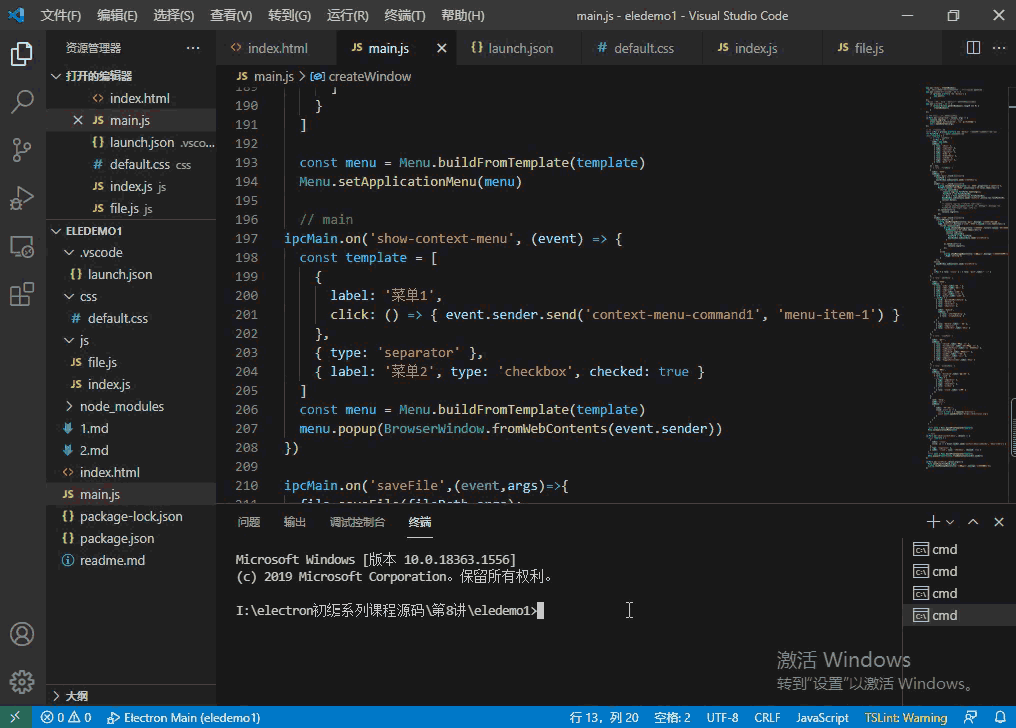Image resolution: width=1016 pixels, height=728 pixels.
Task: Open remote window indicator in status bar
Action: (16, 717)
